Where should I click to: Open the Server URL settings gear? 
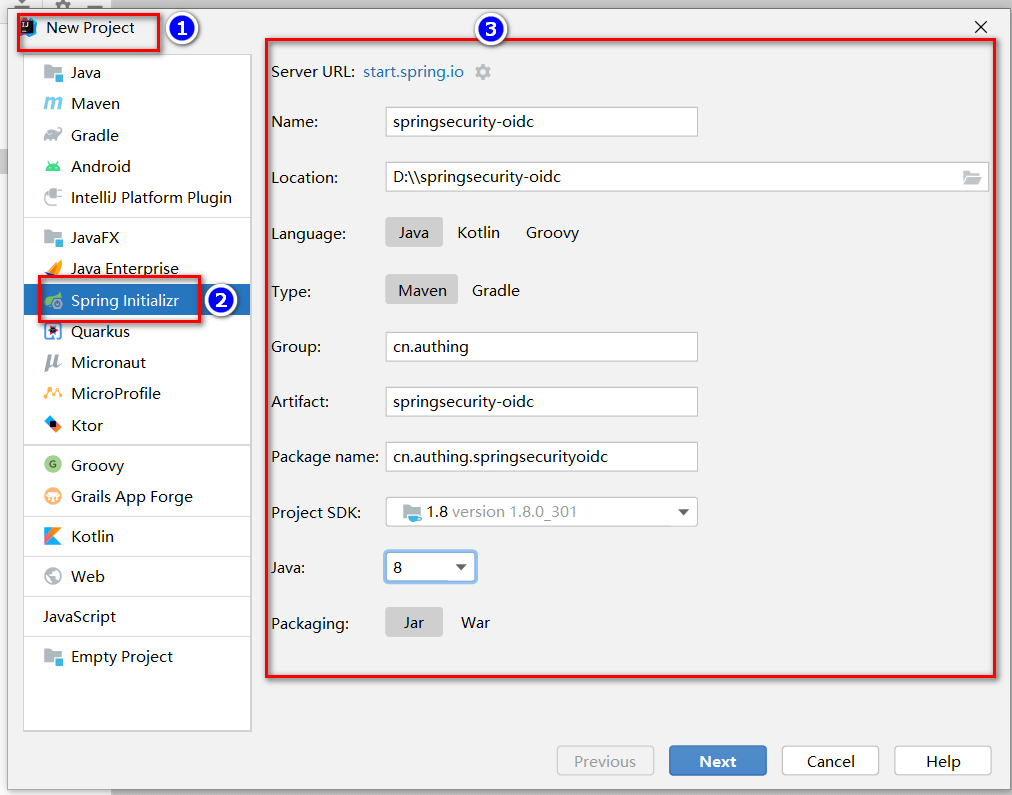coord(483,71)
